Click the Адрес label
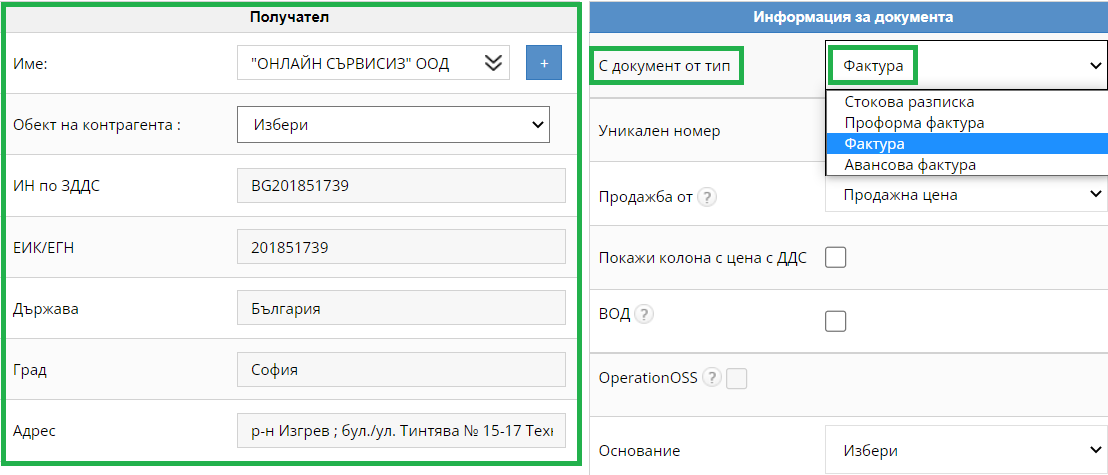1108x475 pixels. [34, 430]
